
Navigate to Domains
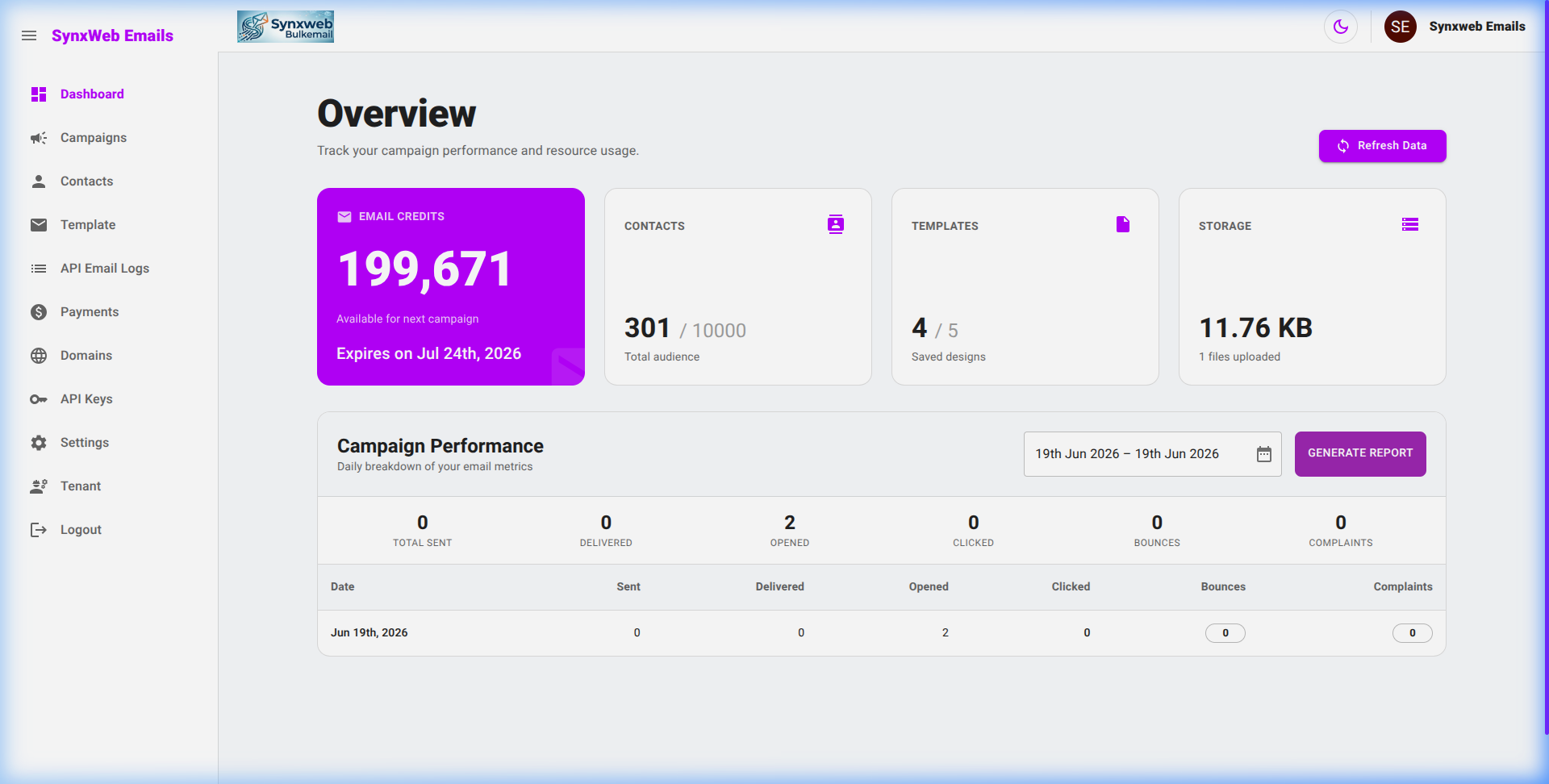point(86,356)
